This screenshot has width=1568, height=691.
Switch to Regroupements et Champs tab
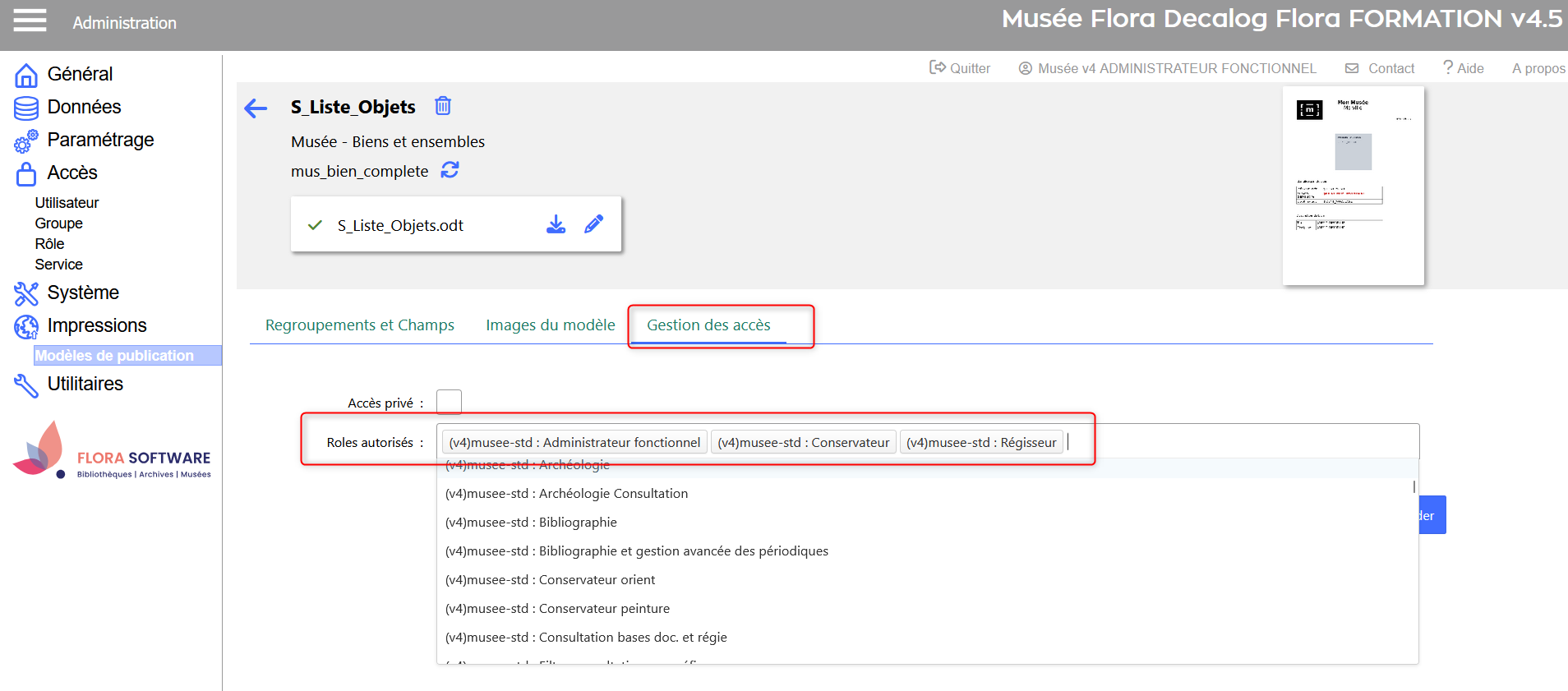coord(359,325)
